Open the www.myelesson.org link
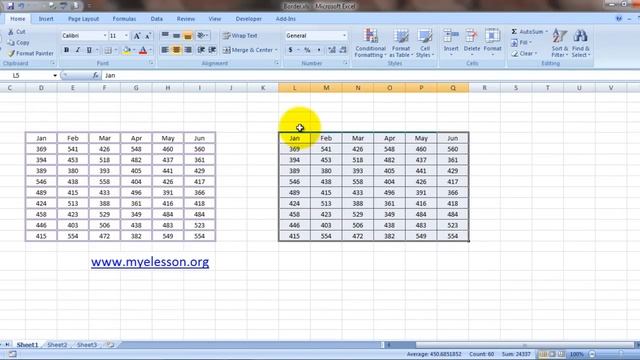Screen dimensions: 640x360 [150, 262]
